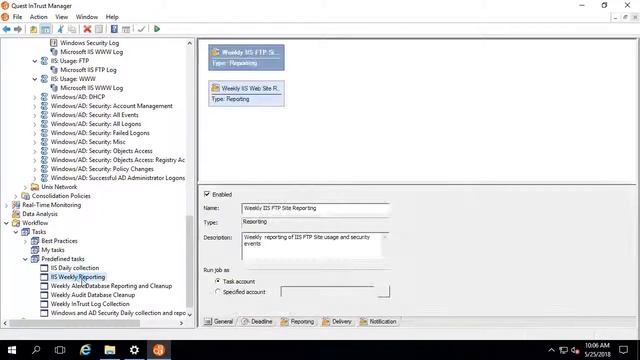The width and height of the screenshot is (640, 360).
Task: Click the properties sheet toolbar icon
Action: (99, 29)
